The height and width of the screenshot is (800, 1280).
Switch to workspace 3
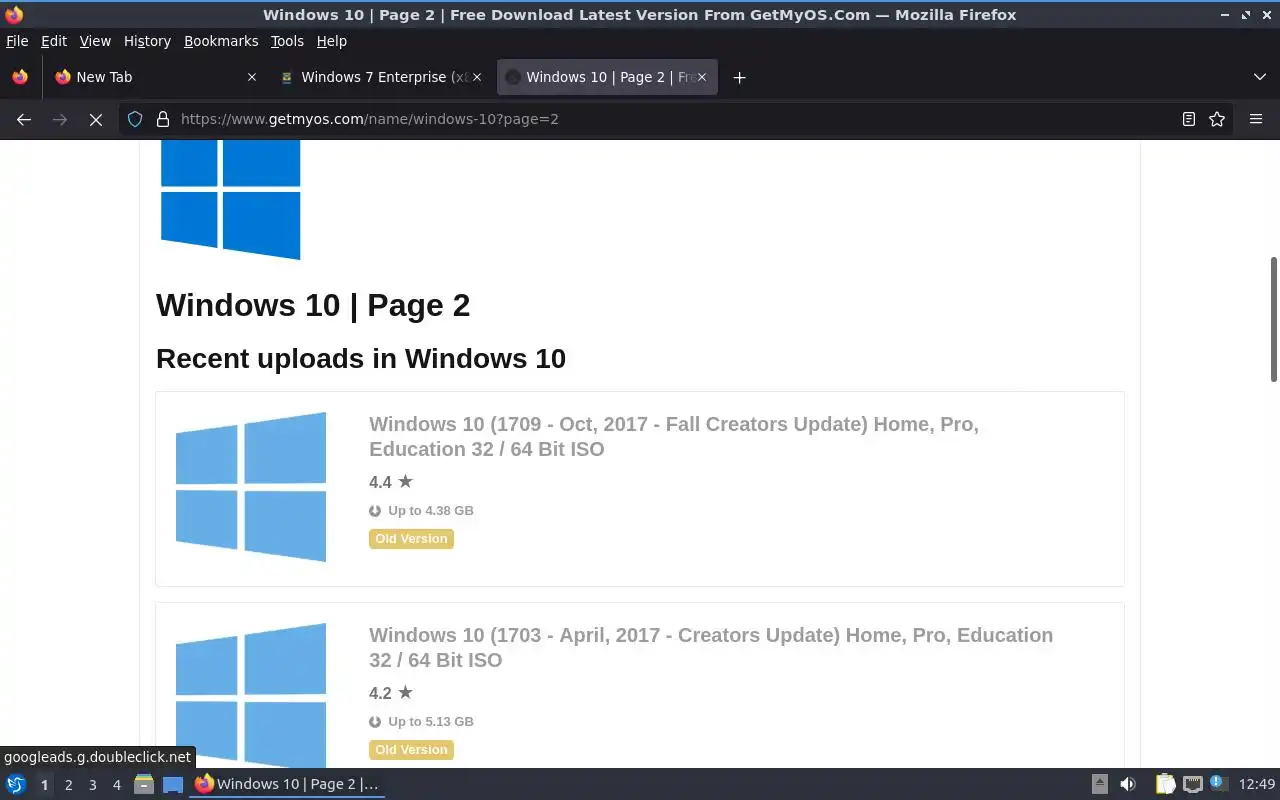coord(92,785)
